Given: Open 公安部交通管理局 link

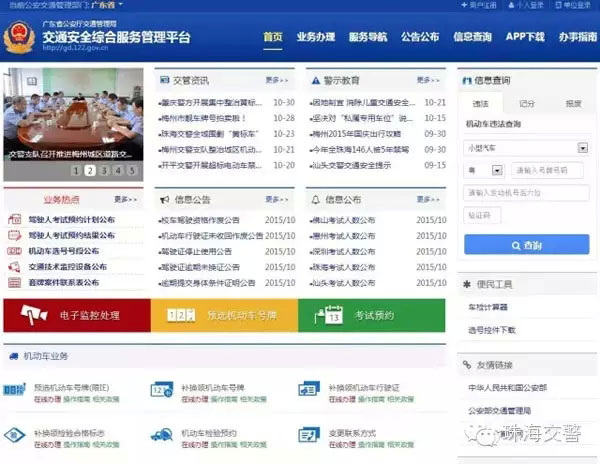Looking at the screenshot, I should click(x=499, y=411).
